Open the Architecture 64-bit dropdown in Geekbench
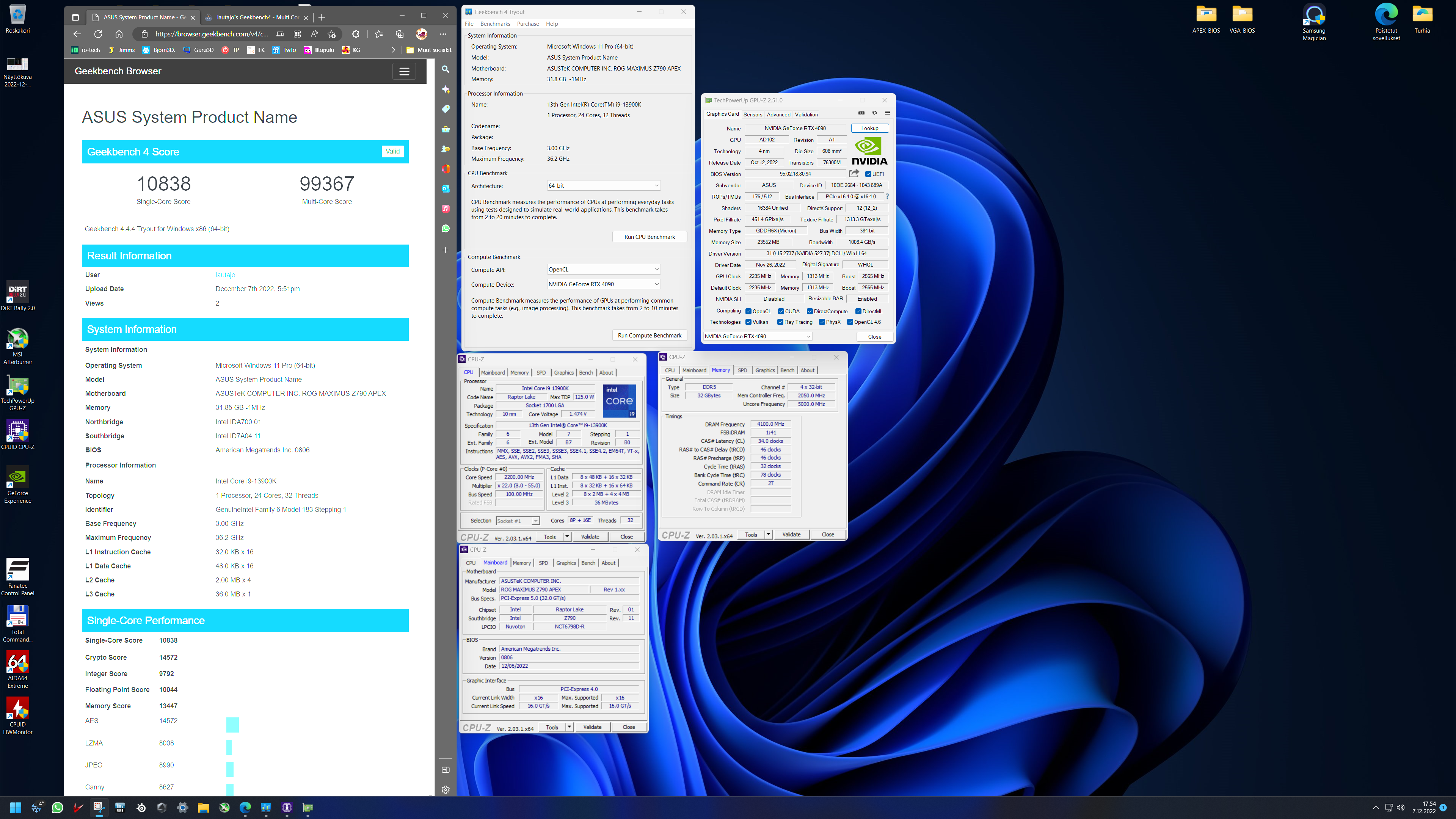 pos(603,185)
